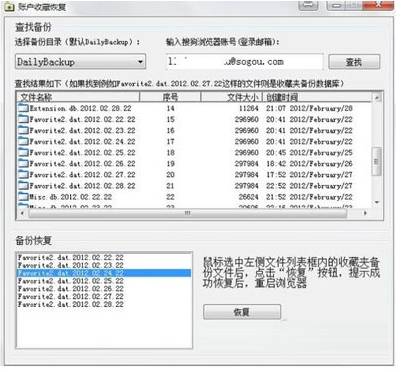401x372 pixels.
Task: Click the results horizontal scroll left arrow
Action: pos(22,213)
